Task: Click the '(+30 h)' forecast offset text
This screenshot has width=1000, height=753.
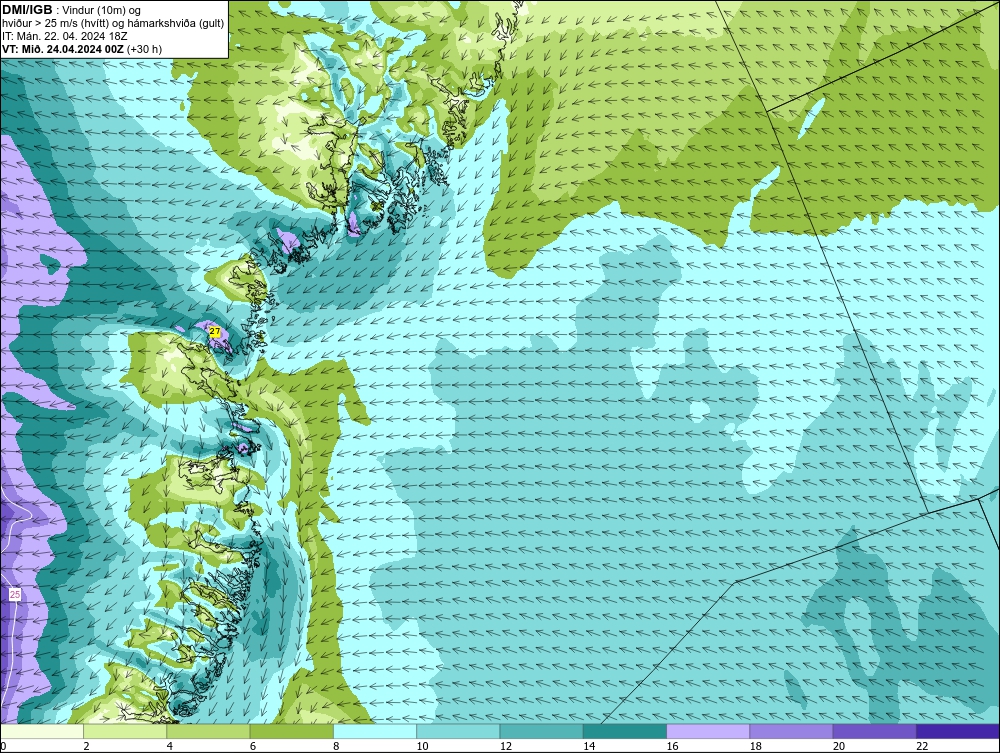Action: coord(144,49)
